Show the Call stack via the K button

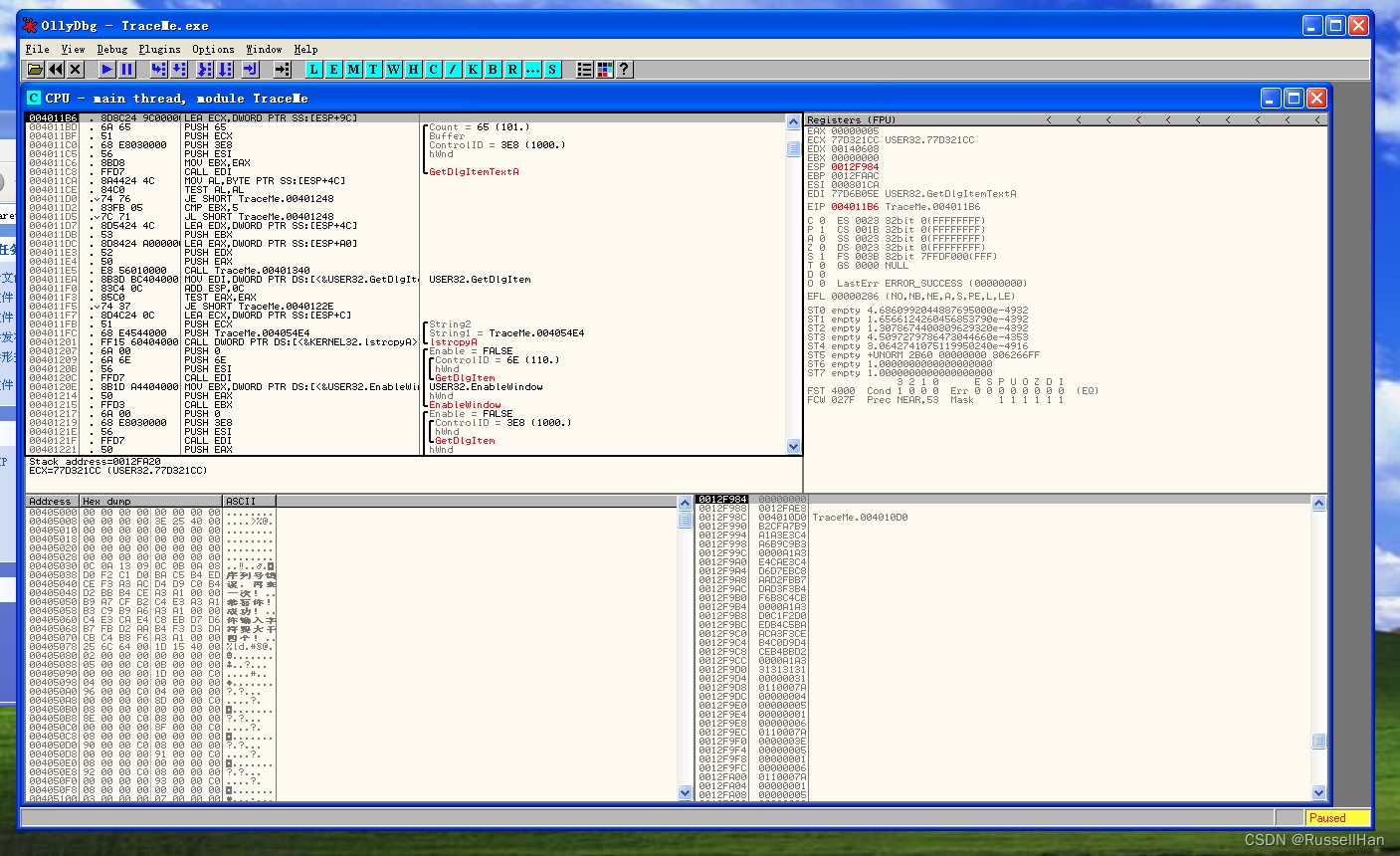click(474, 69)
